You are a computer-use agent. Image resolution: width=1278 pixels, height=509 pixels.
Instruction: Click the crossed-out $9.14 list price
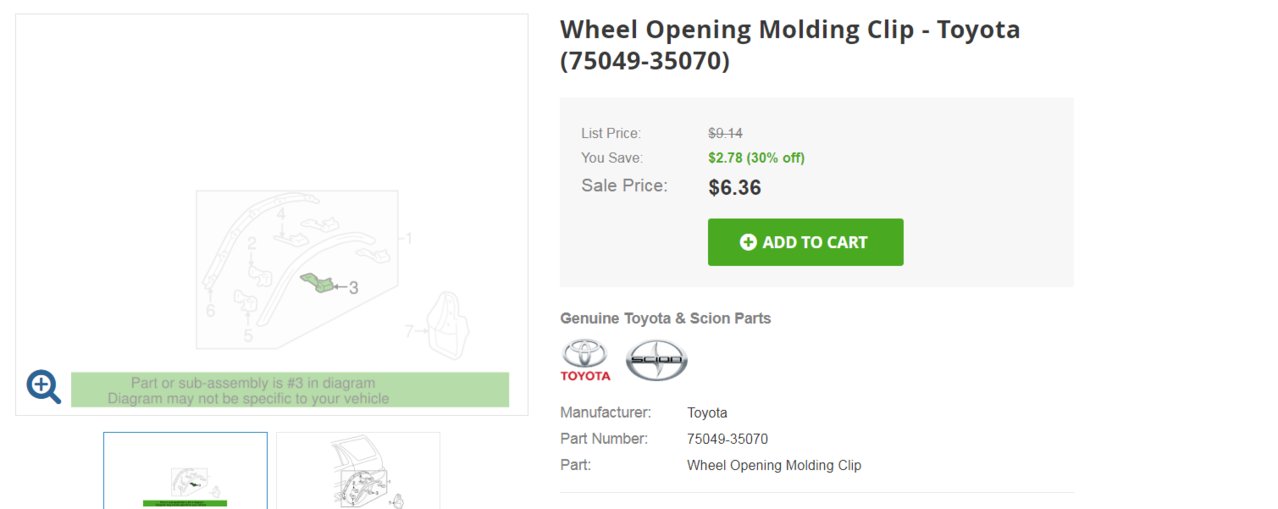725,133
